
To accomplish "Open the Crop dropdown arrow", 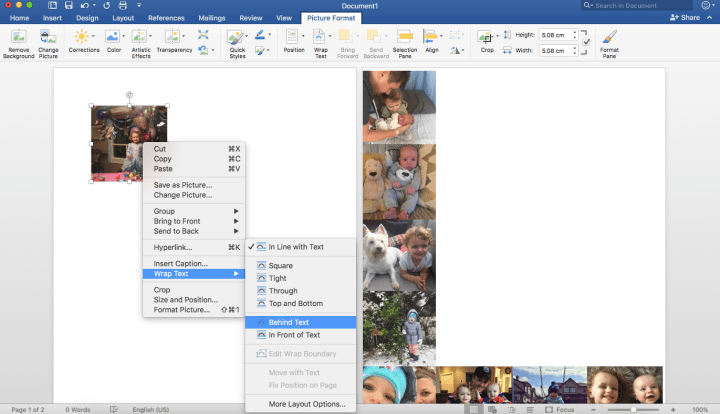I will [497, 36].
